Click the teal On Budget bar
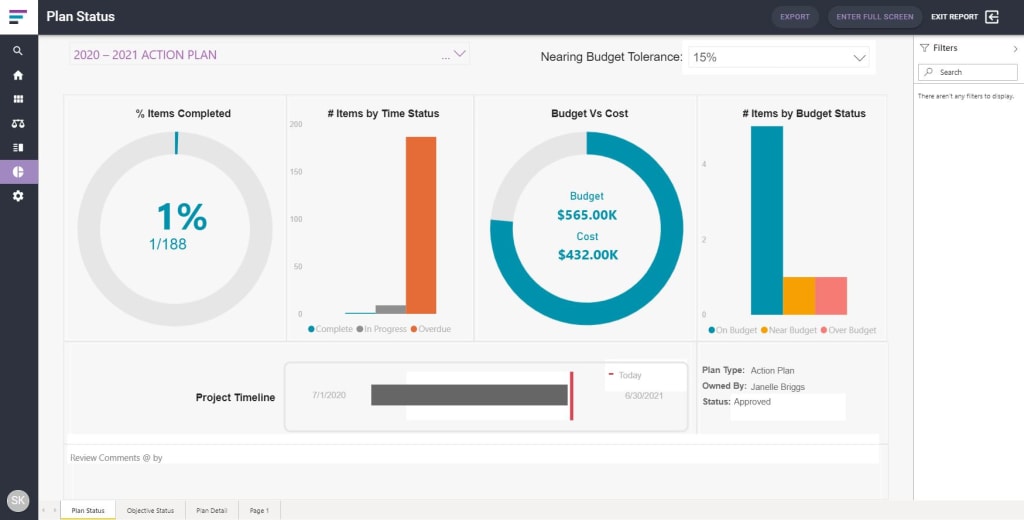The width and height of the screenshot is (1024, 520). click(767, 220)
